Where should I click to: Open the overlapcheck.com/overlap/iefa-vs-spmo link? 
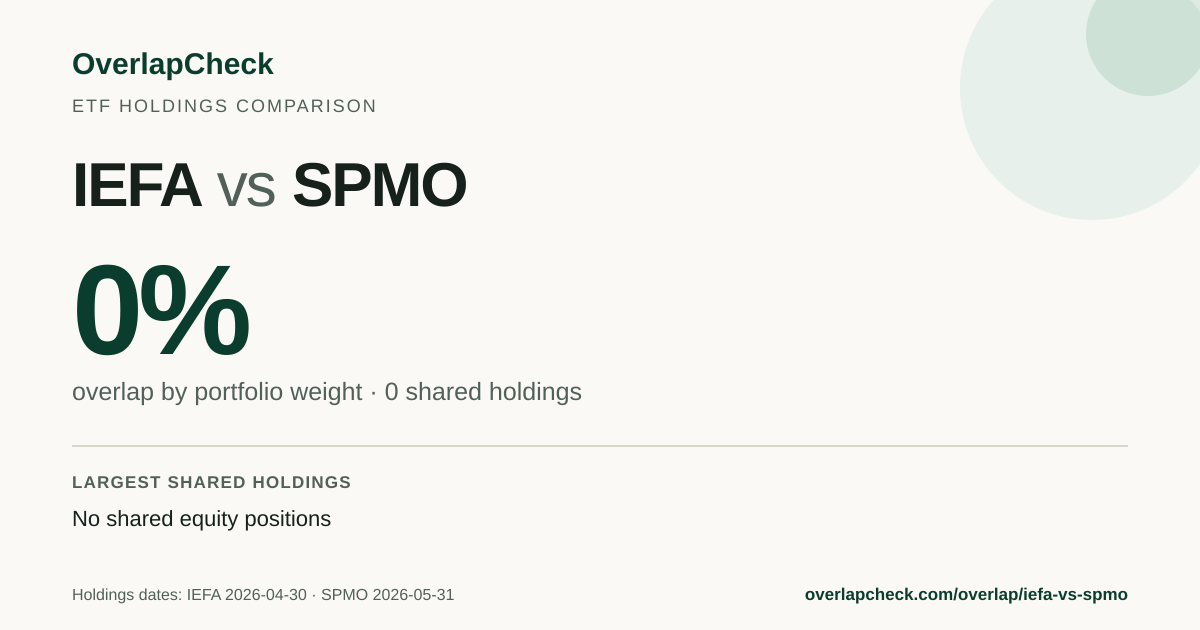tap(966, 595)
